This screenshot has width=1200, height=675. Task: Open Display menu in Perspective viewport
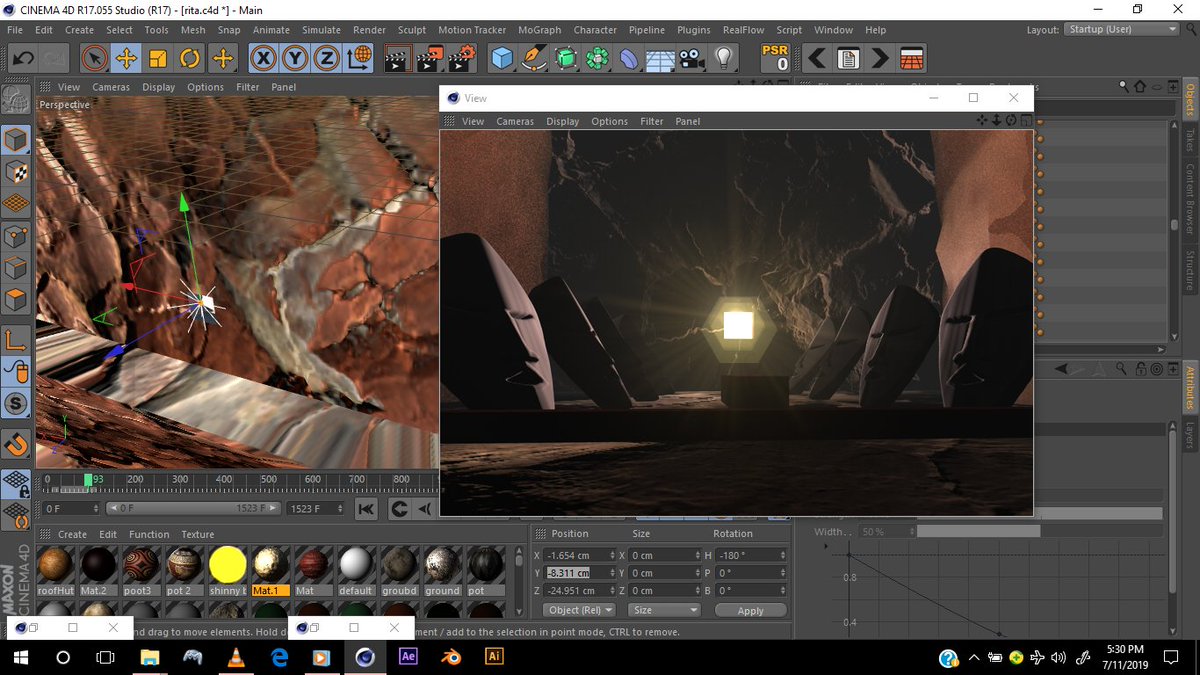[x=158, y=87]
